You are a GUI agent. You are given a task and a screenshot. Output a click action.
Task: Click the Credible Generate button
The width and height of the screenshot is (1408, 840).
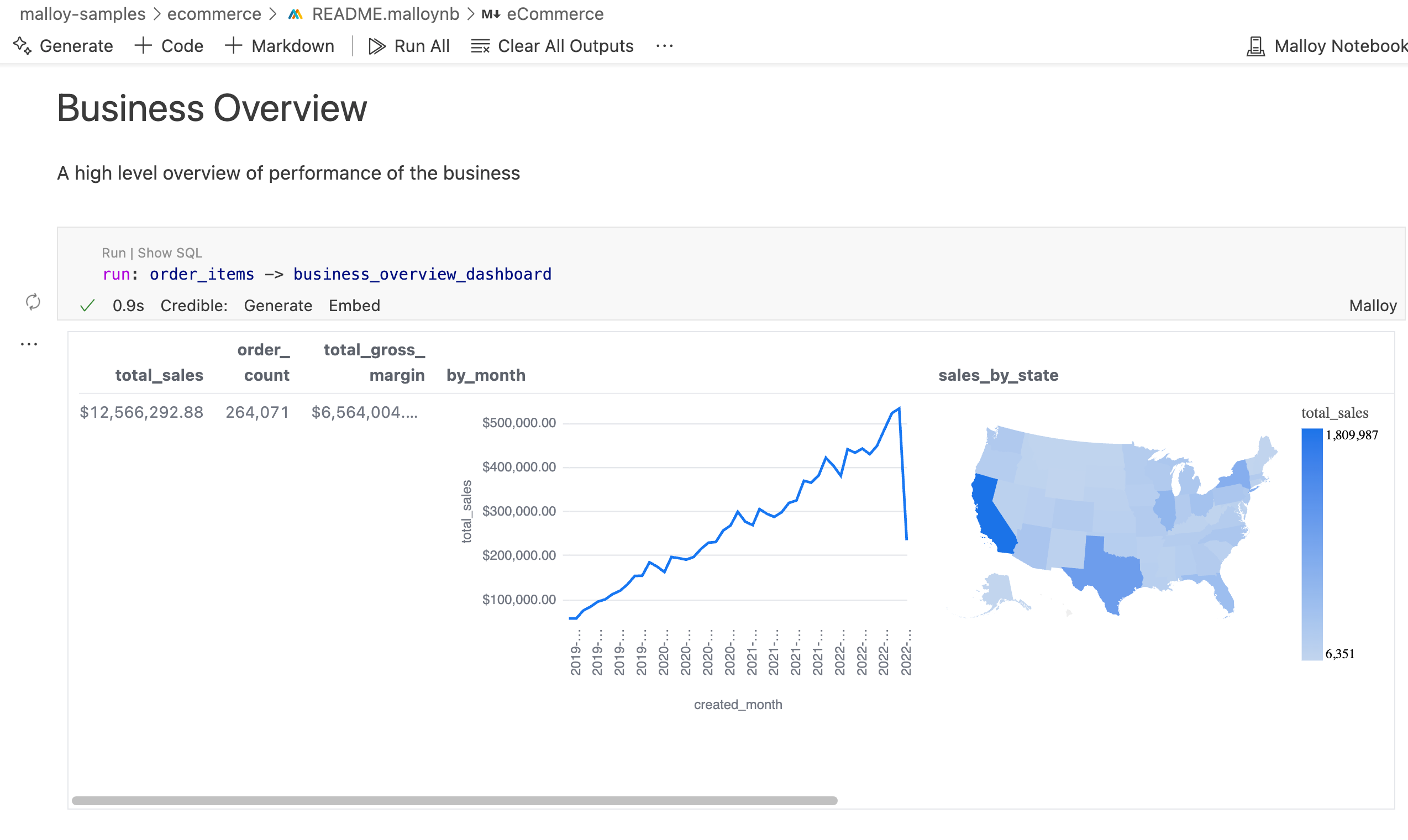pyautogui.click(x=278, y=306)
